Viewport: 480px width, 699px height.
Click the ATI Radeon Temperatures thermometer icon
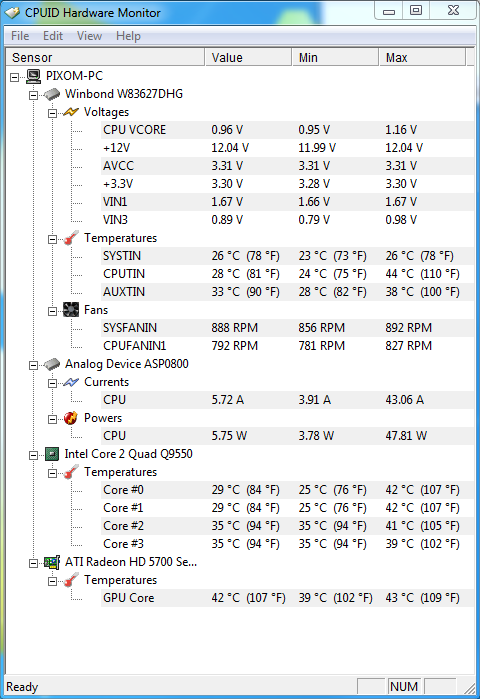tap(71, 580)
